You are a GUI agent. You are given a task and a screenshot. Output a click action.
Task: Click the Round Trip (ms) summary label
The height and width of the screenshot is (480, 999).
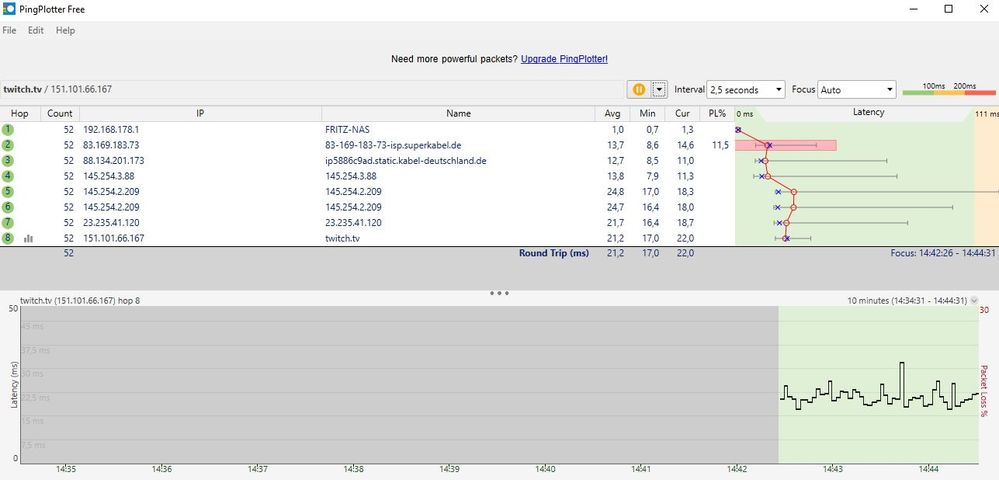(x=554, y=253)
